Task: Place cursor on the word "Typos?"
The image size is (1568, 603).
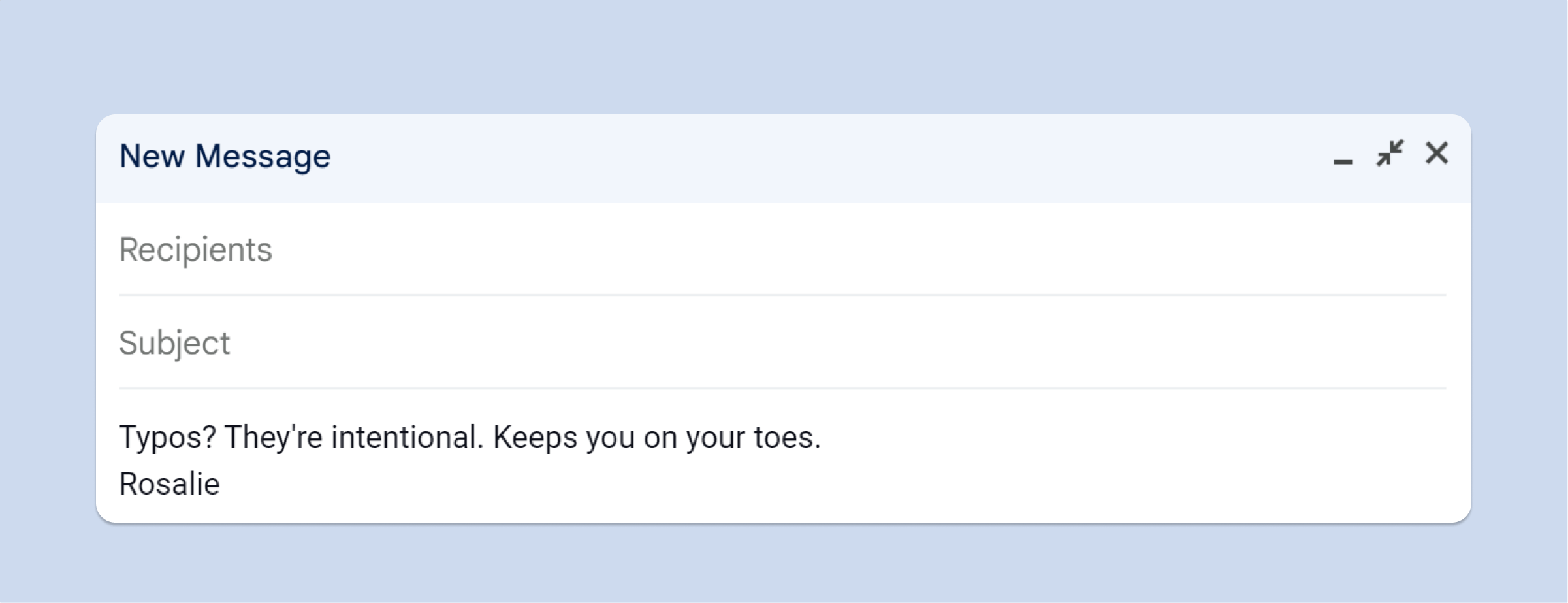Action: pos(167,437)
